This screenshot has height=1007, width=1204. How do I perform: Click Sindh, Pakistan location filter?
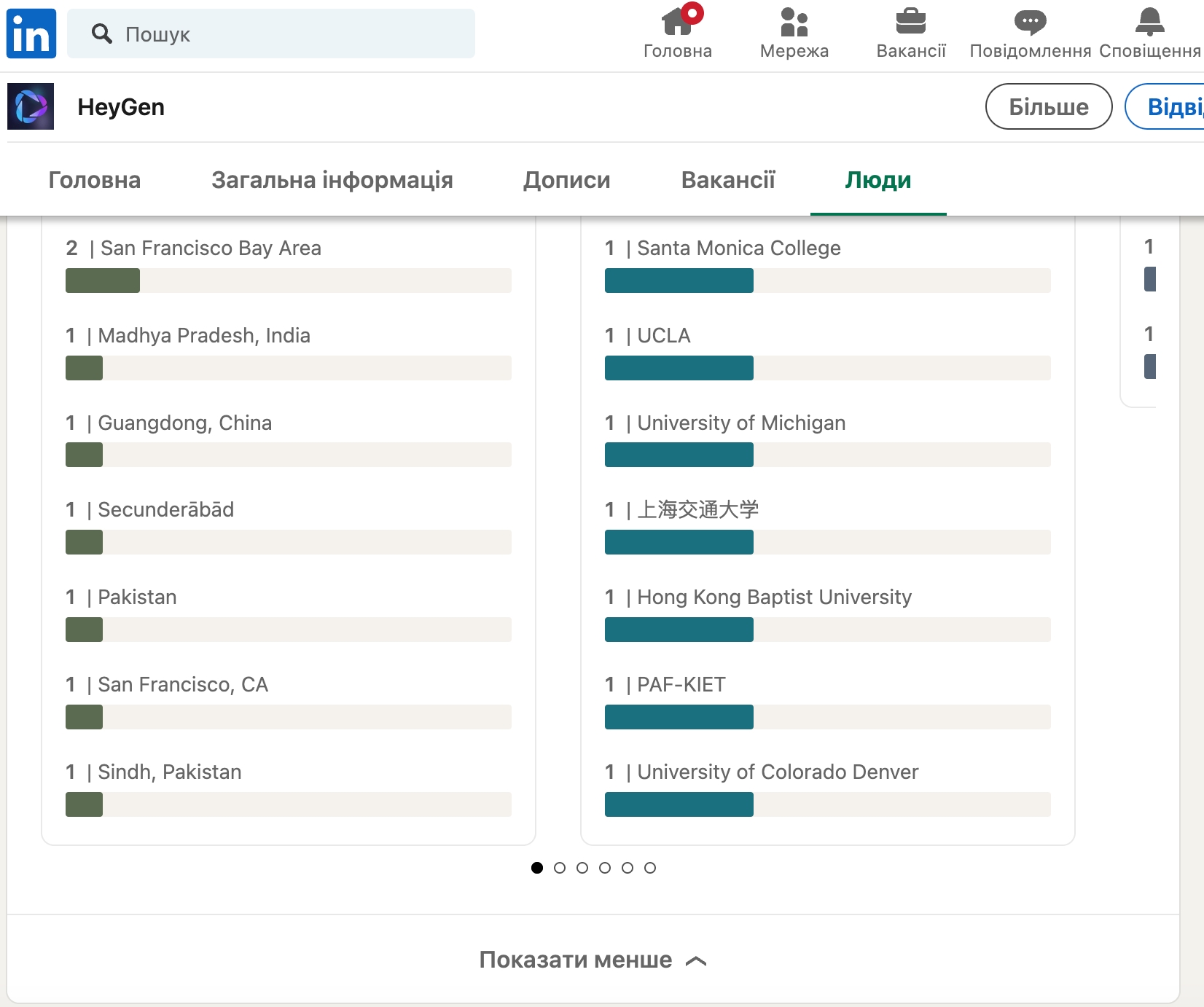[289, 788]
